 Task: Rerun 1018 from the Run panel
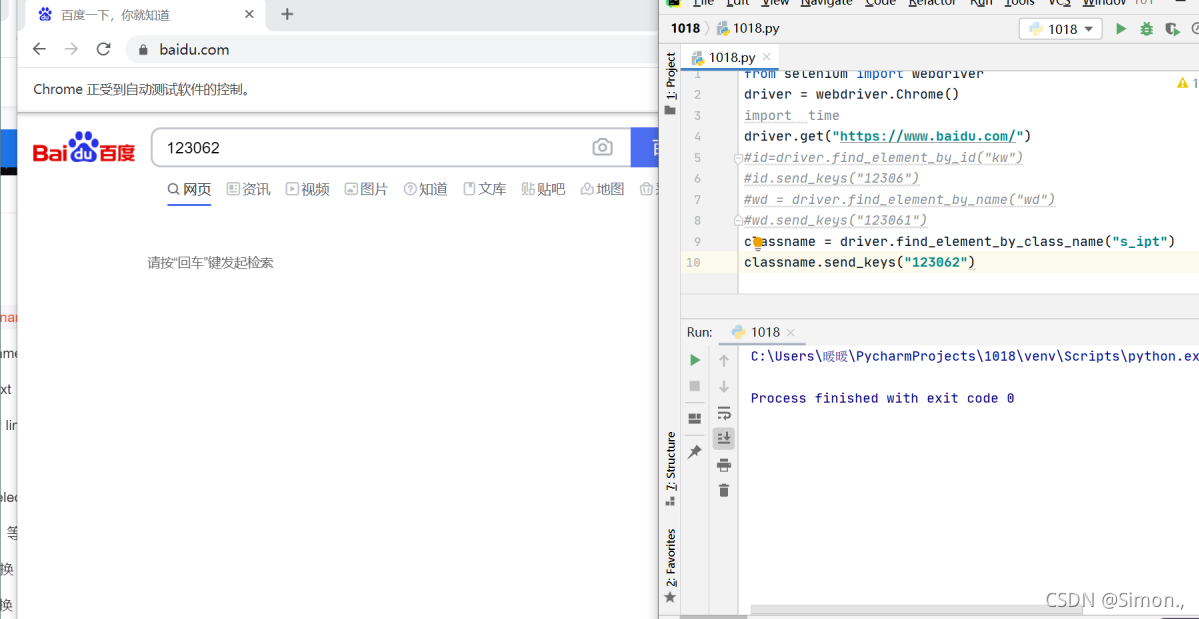(x=695, y=360)
